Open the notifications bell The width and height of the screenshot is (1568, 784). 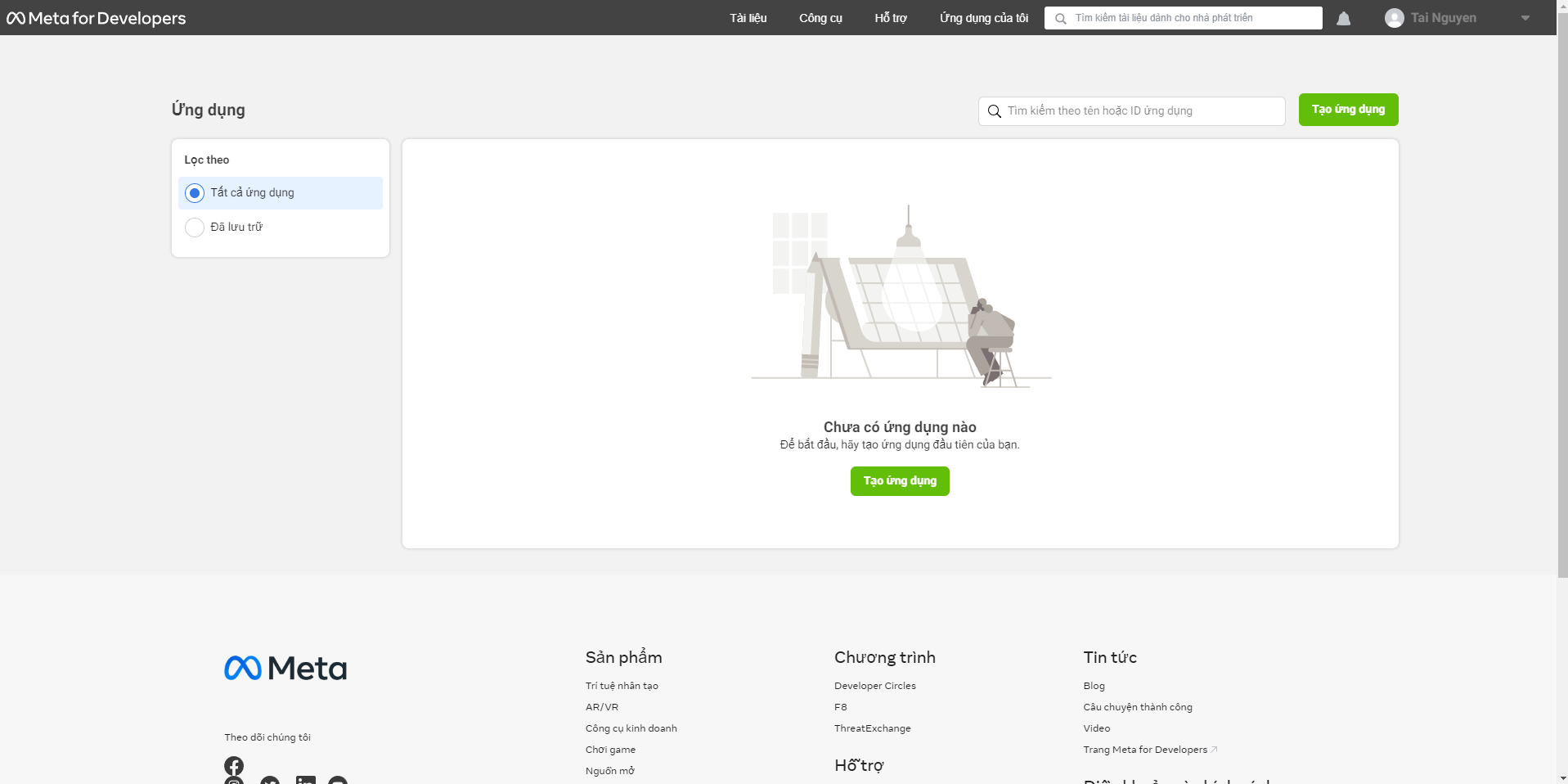(x=1343, y=18)
